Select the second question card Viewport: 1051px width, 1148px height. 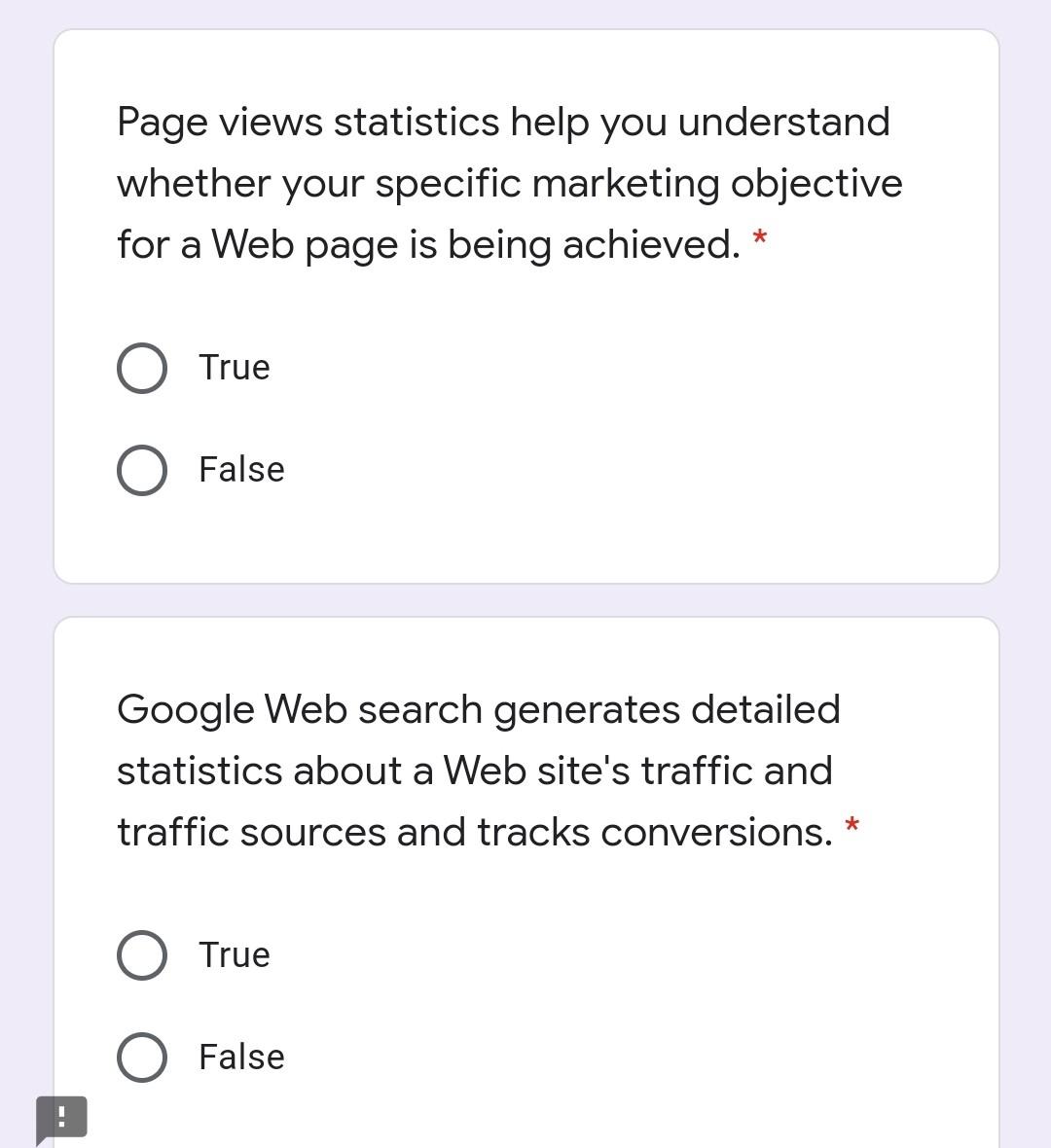[x=525, y=876]
